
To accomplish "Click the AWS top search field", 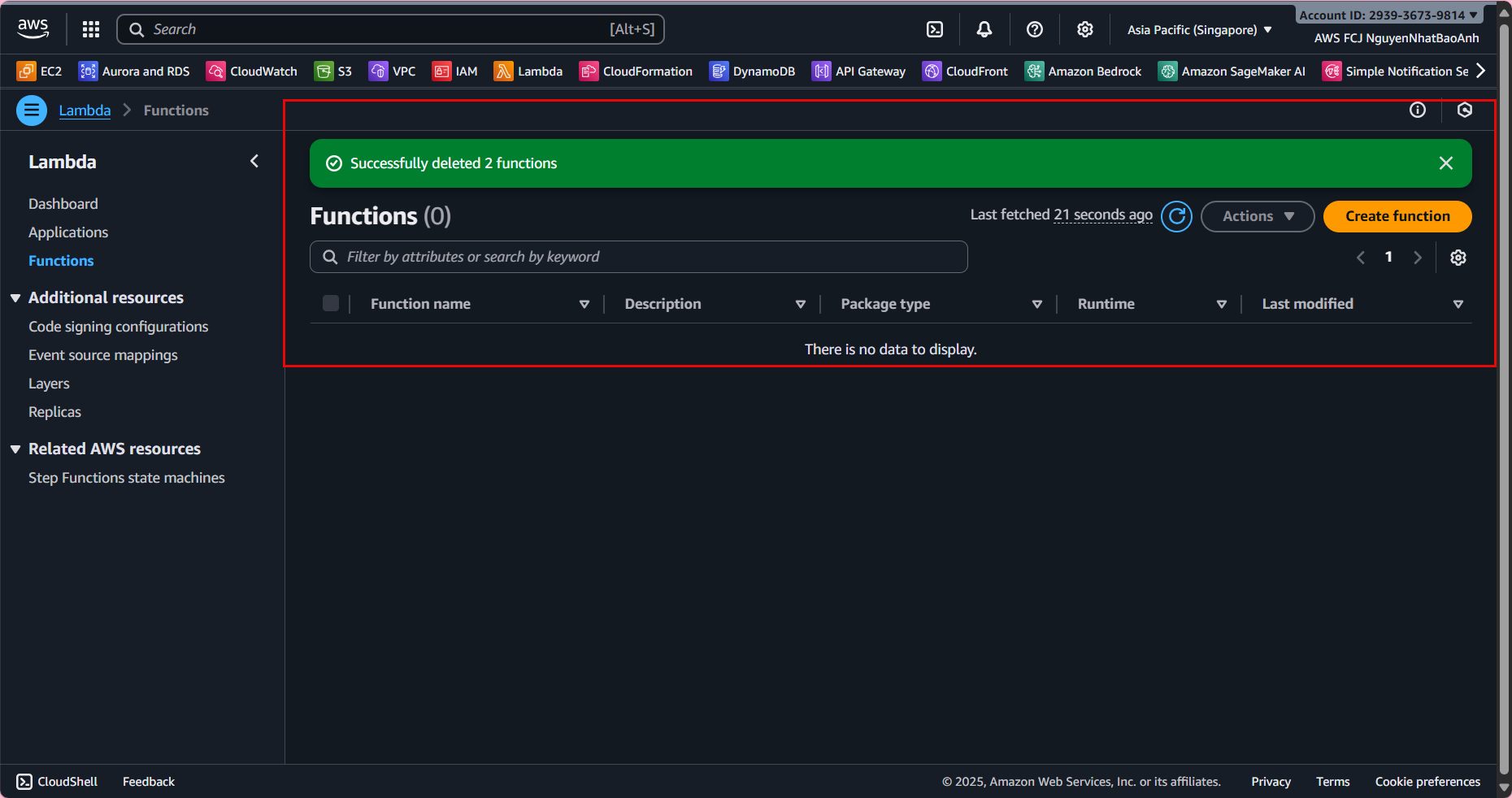I will (x=391, y=29).
